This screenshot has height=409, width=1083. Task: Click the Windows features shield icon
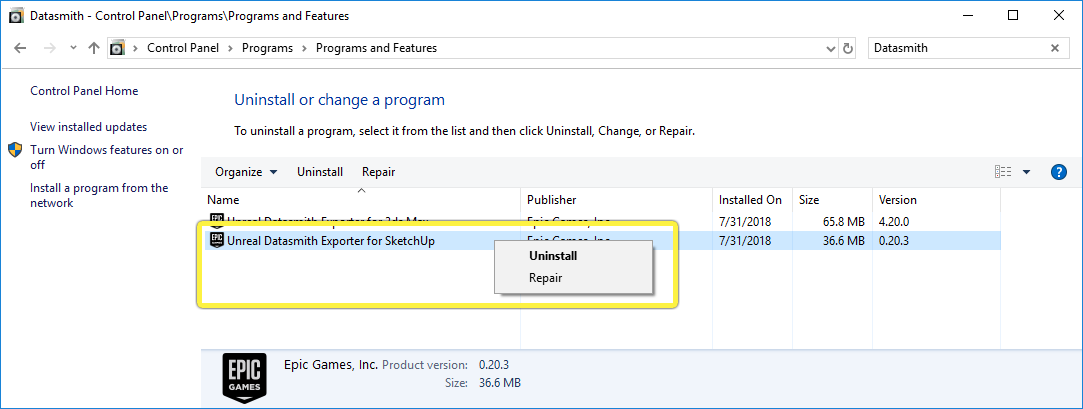click(15, 150)
